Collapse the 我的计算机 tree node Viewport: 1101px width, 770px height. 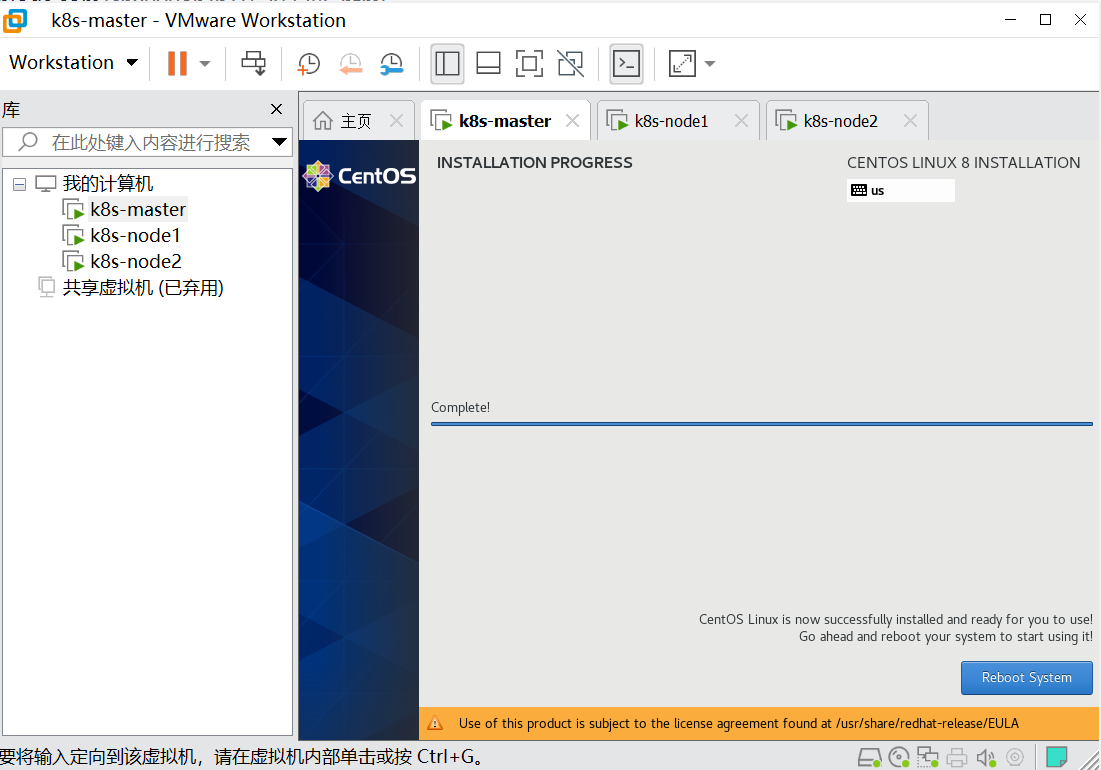20,185
